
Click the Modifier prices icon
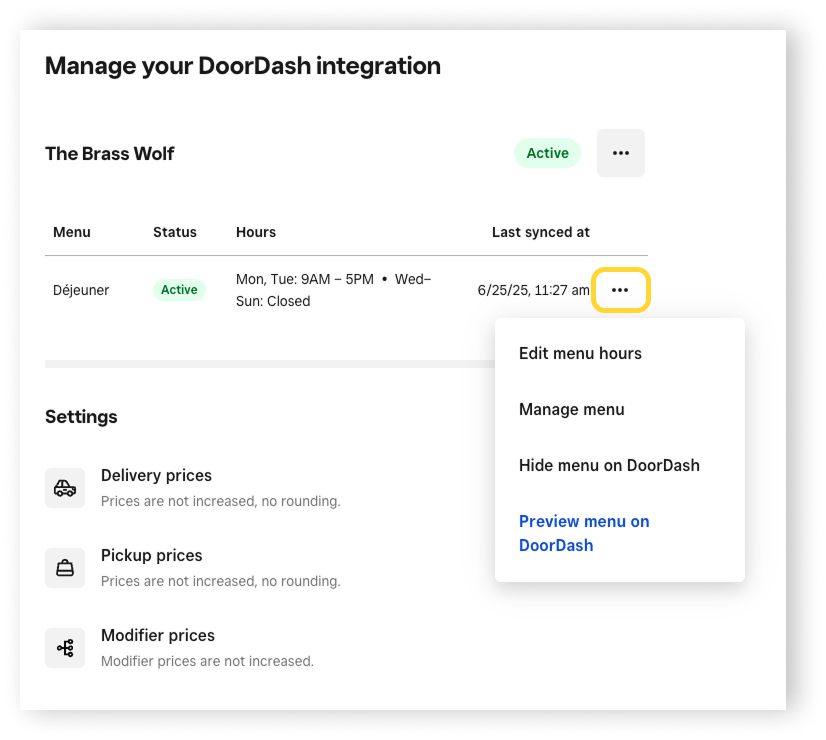coord(65,648)
